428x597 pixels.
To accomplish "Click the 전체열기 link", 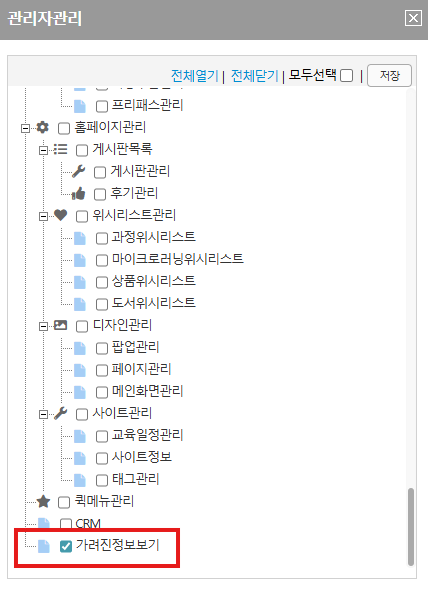I will (195, 76).
